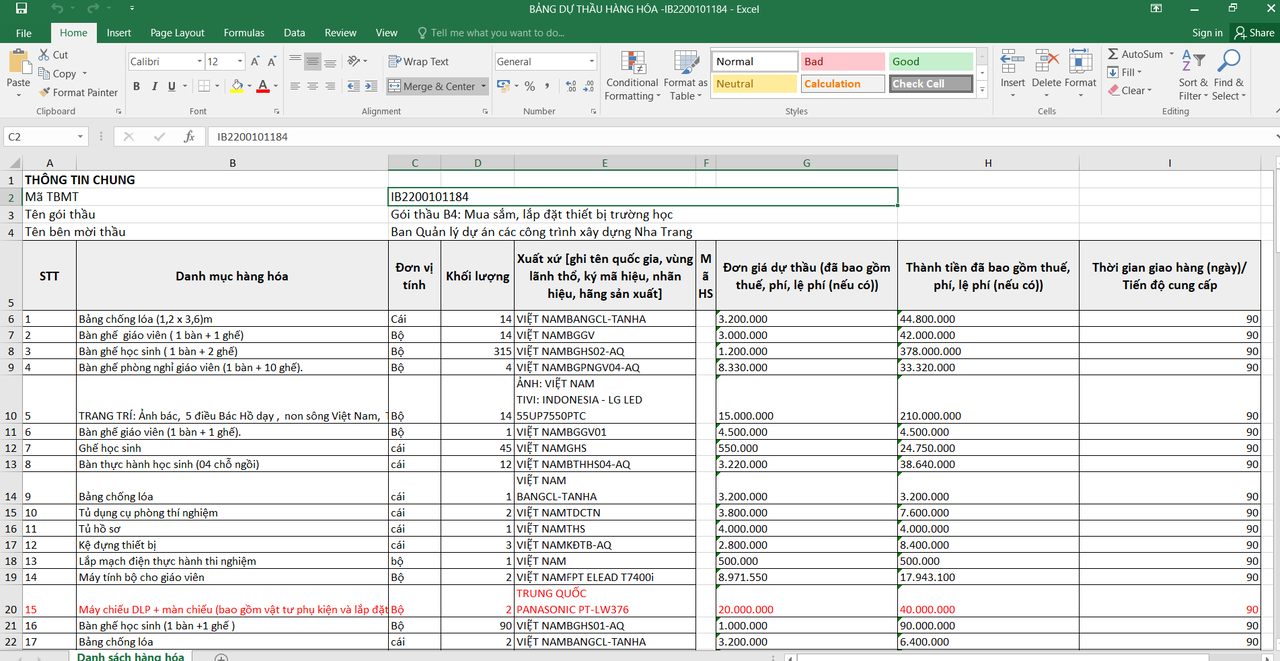Open the Name Box dropdown arrow
This screenshot has width=1280, height=661.
(81, 137)
